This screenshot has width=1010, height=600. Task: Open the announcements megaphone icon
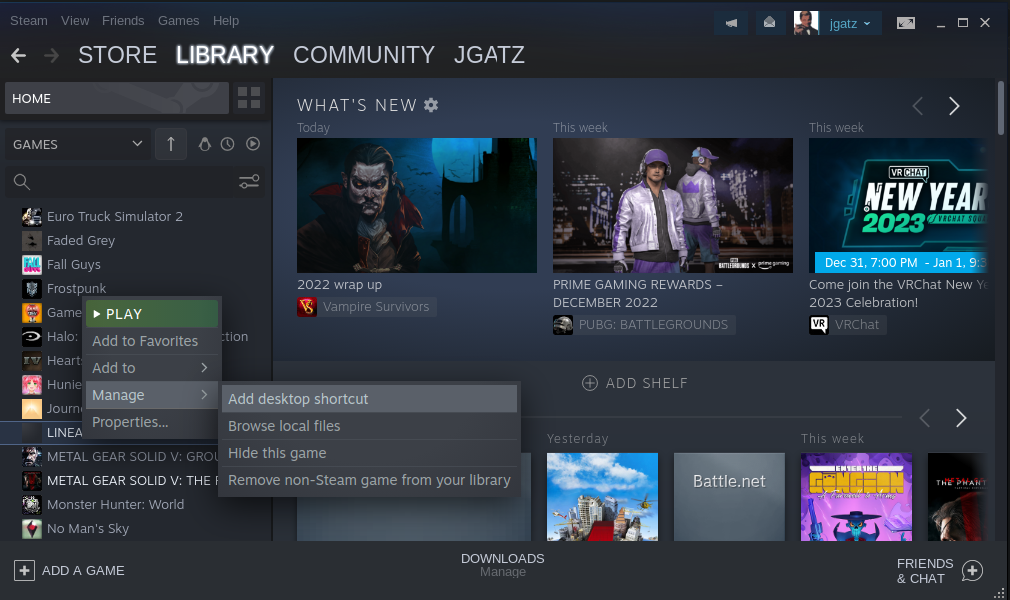[732, 23]
